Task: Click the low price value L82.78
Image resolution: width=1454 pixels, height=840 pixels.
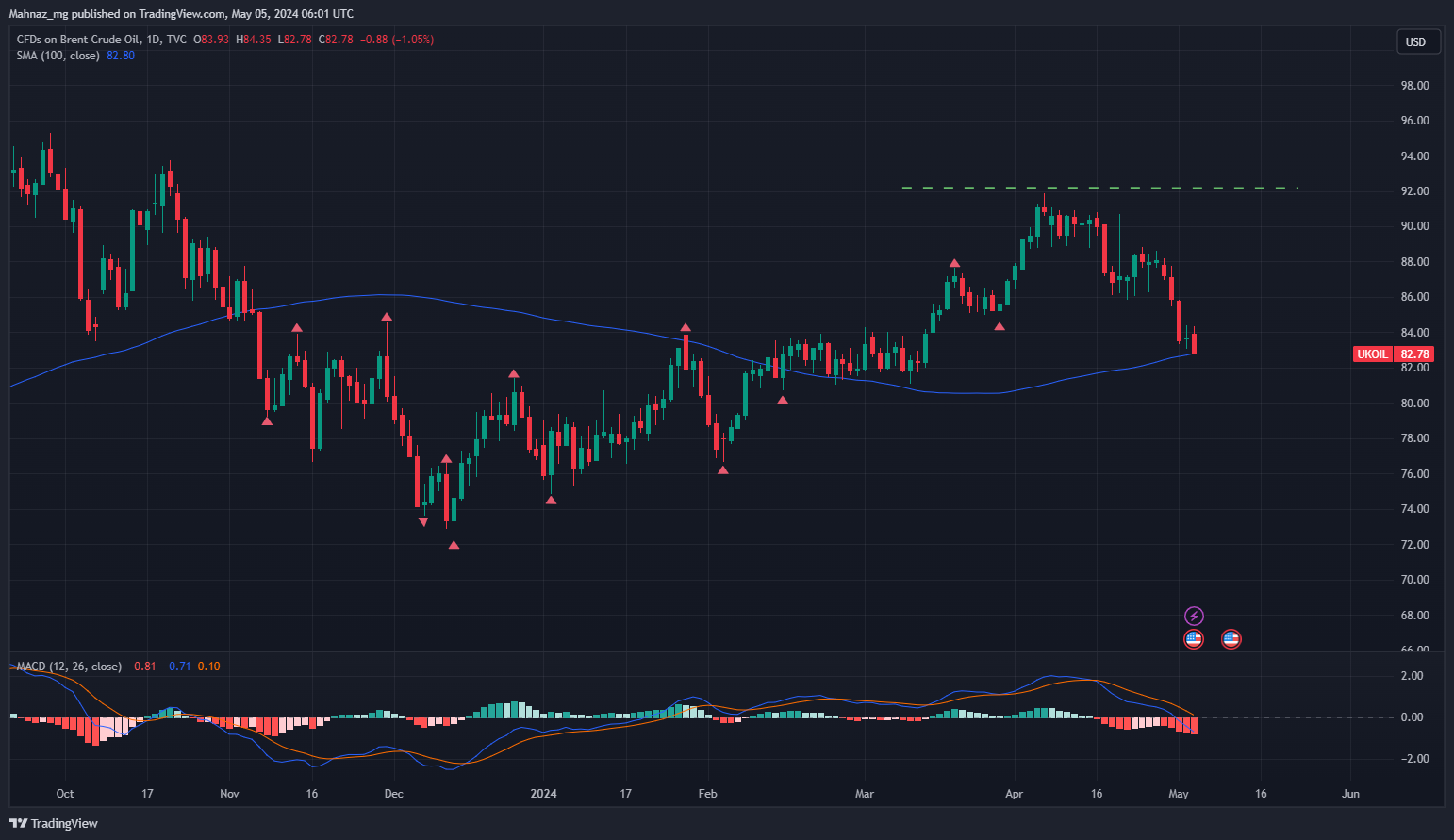Action: (x=295, y=40)
